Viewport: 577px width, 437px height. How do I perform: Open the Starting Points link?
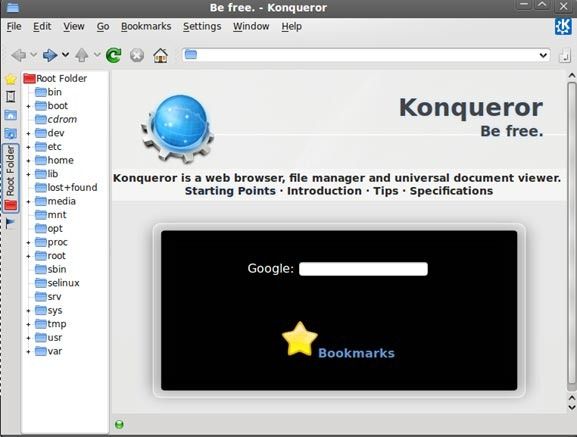pos(230,191)
